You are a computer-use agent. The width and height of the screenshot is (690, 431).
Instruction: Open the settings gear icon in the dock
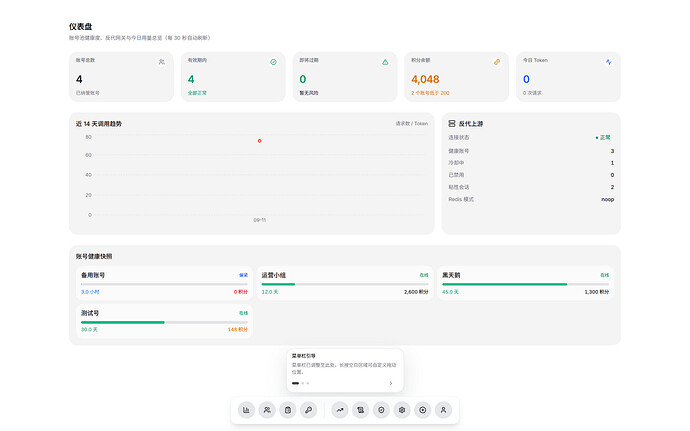pos(402,410)
